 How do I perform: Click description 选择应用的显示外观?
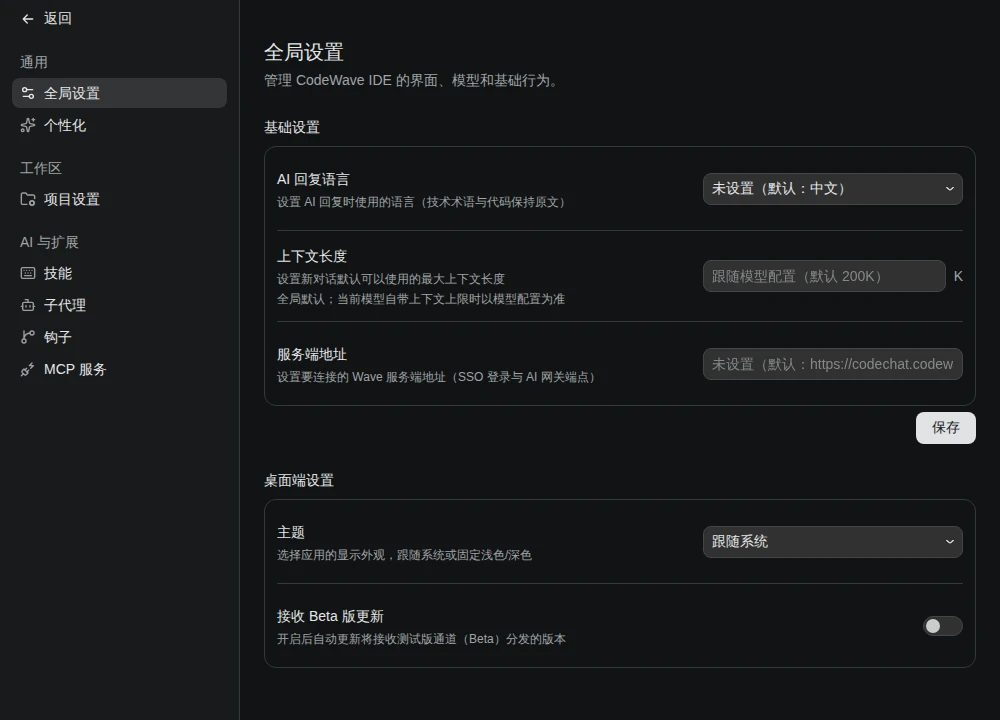(404, 555)
